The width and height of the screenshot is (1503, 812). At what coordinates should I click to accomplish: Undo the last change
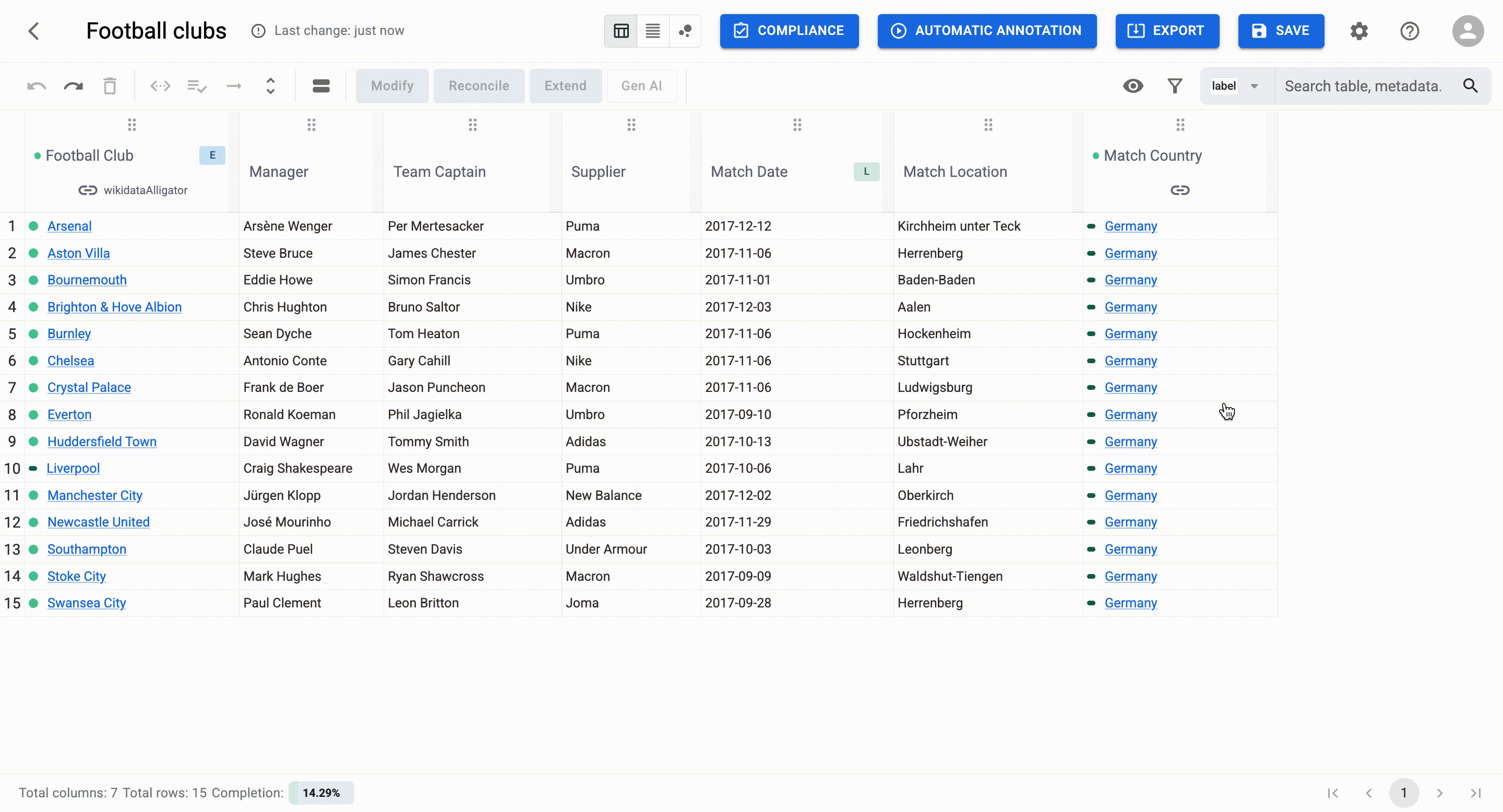click(x=36, y=86)
